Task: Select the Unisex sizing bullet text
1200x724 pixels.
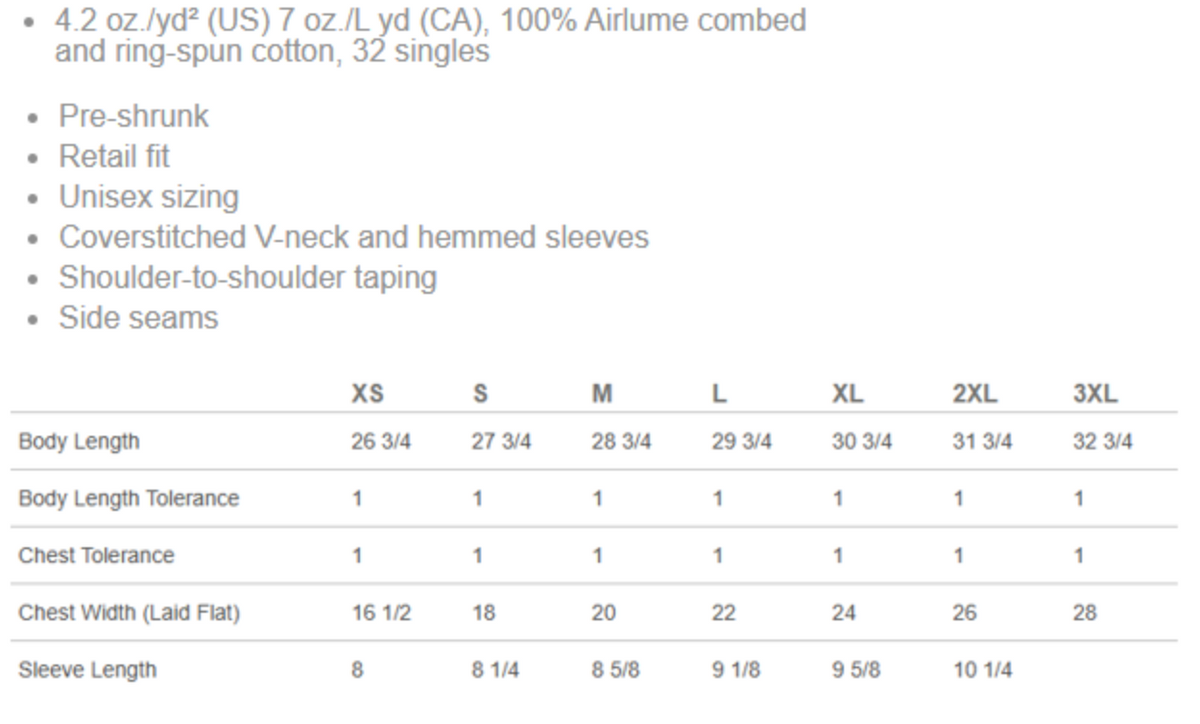Action: [x=148, y=197]
